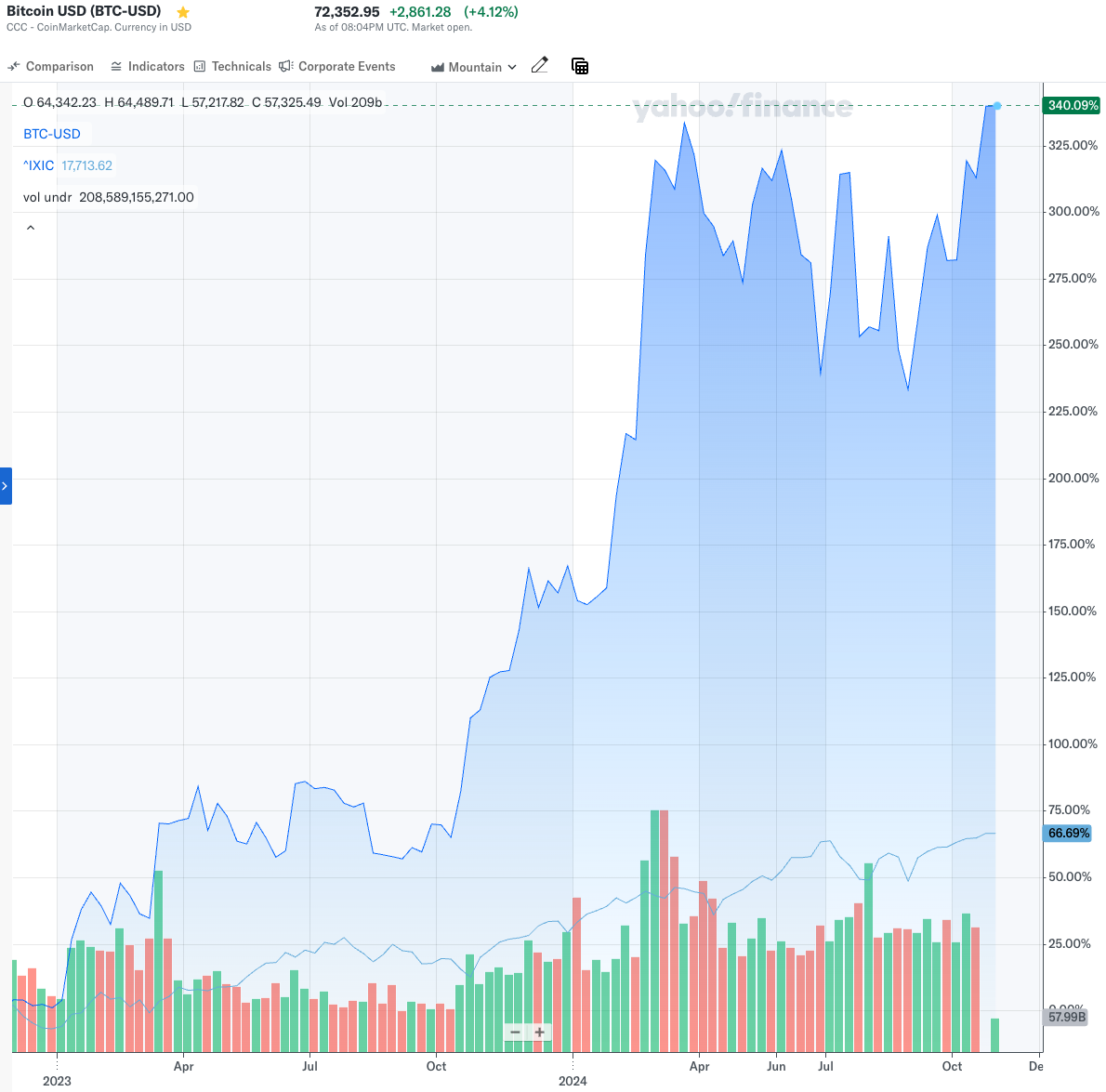The width and height of the screenshot is (1106, 1092).
Task: Click the Comparison arrows icon
Action: [x=13, y=66]
